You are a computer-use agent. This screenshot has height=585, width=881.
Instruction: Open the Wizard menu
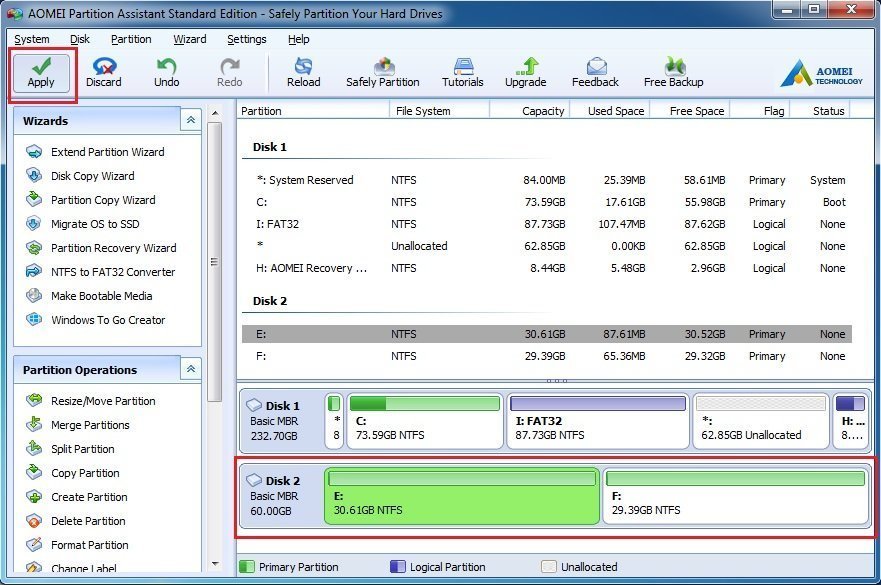[189, 39]
